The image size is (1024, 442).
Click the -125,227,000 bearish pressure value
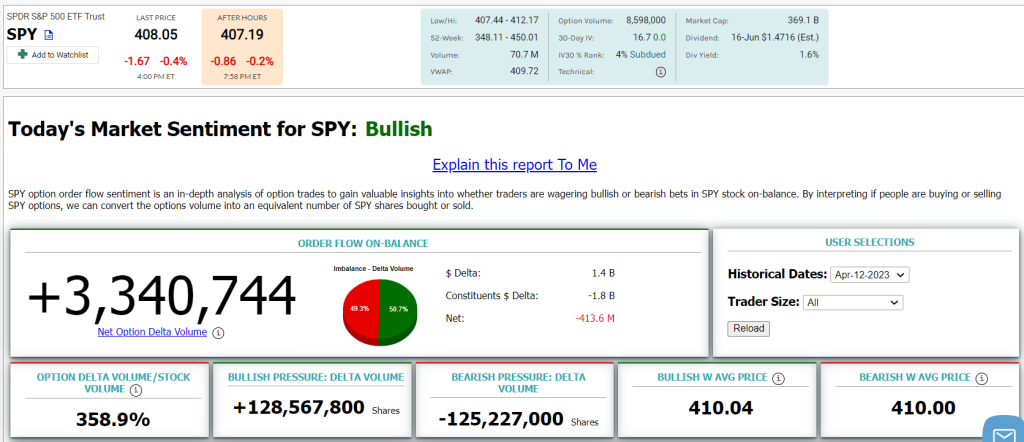[502, 419]
